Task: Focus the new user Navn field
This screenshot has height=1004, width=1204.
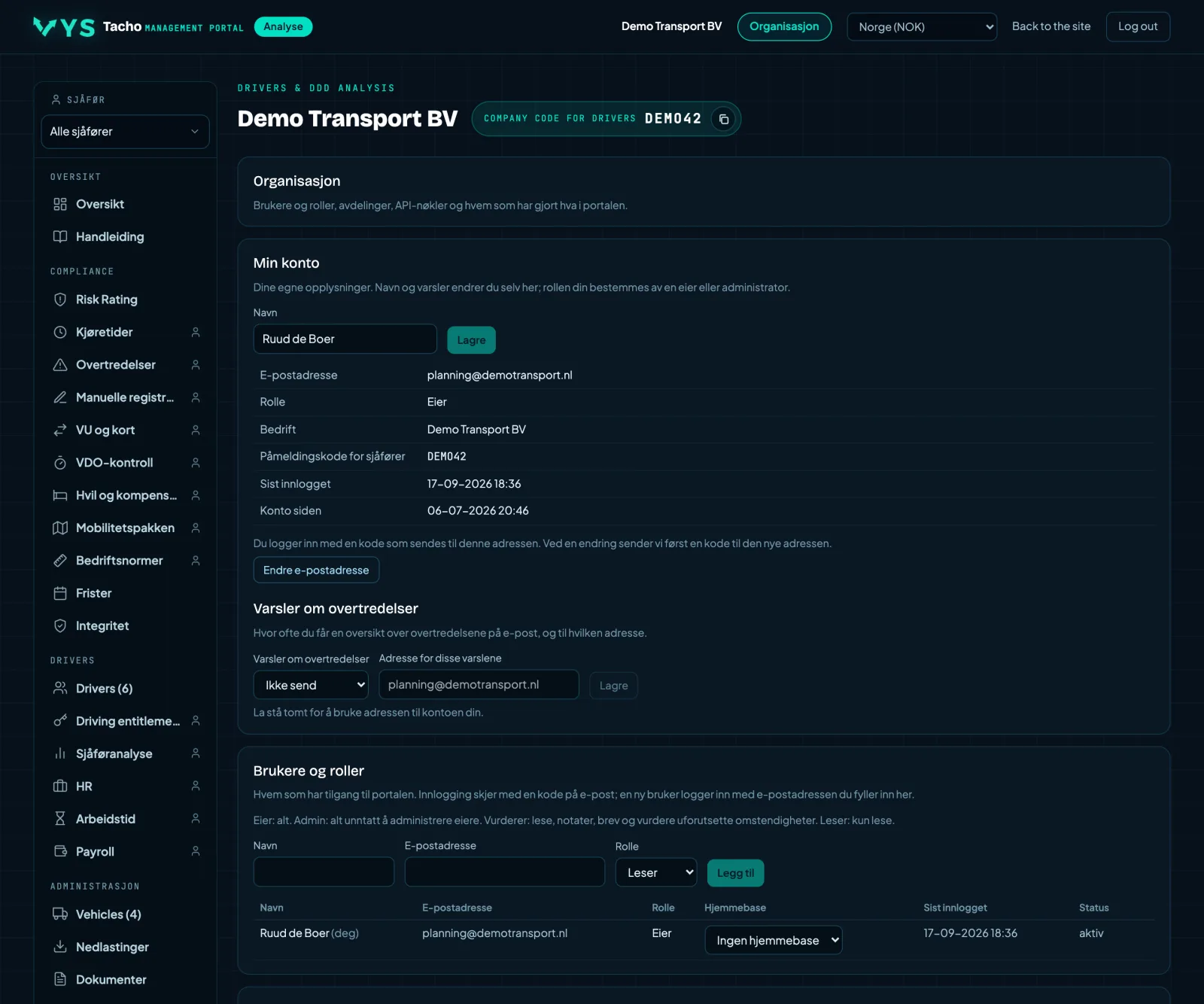Action: click(324, 872)
